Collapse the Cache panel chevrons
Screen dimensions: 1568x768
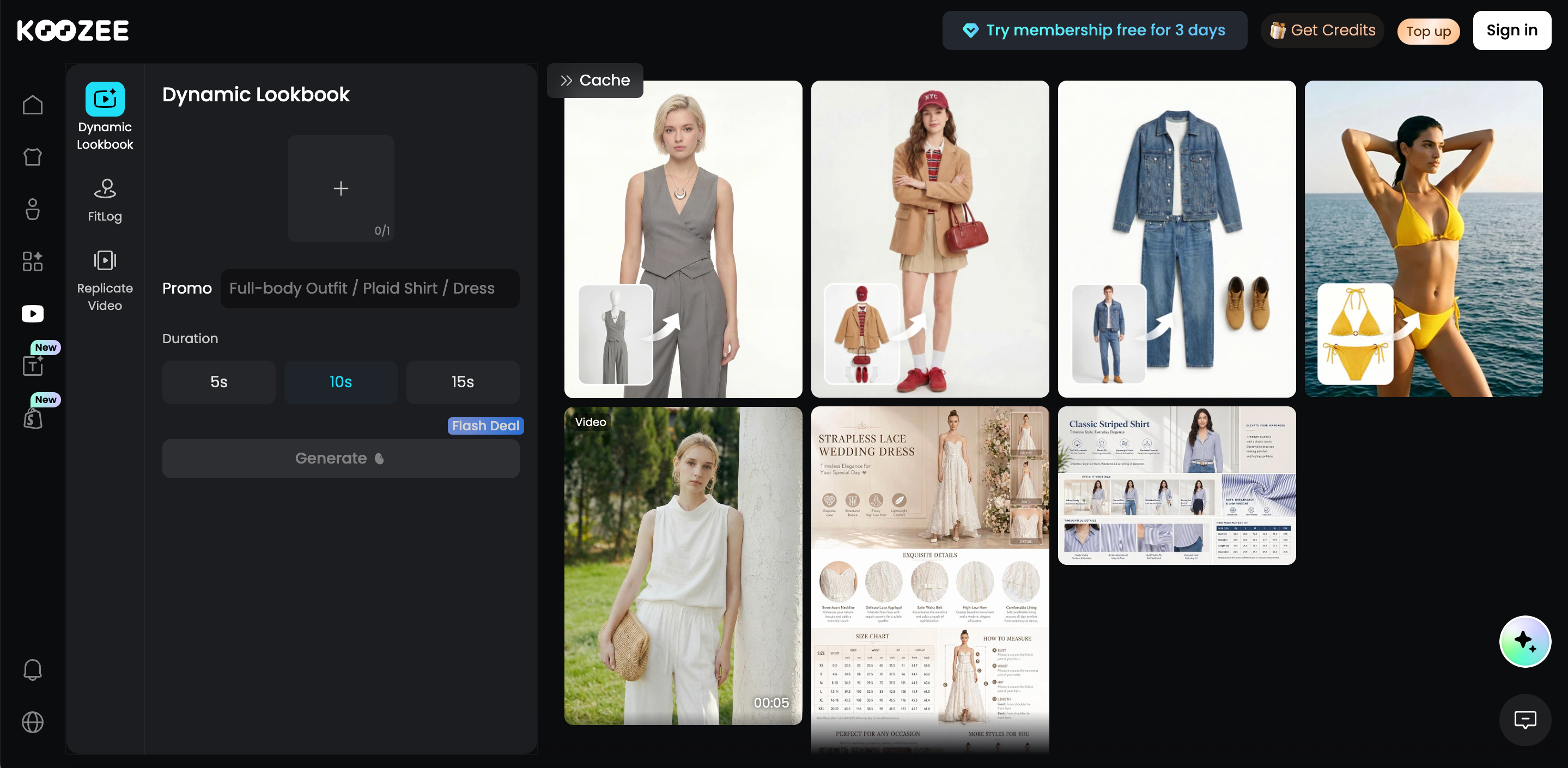(x=566, y=80)
